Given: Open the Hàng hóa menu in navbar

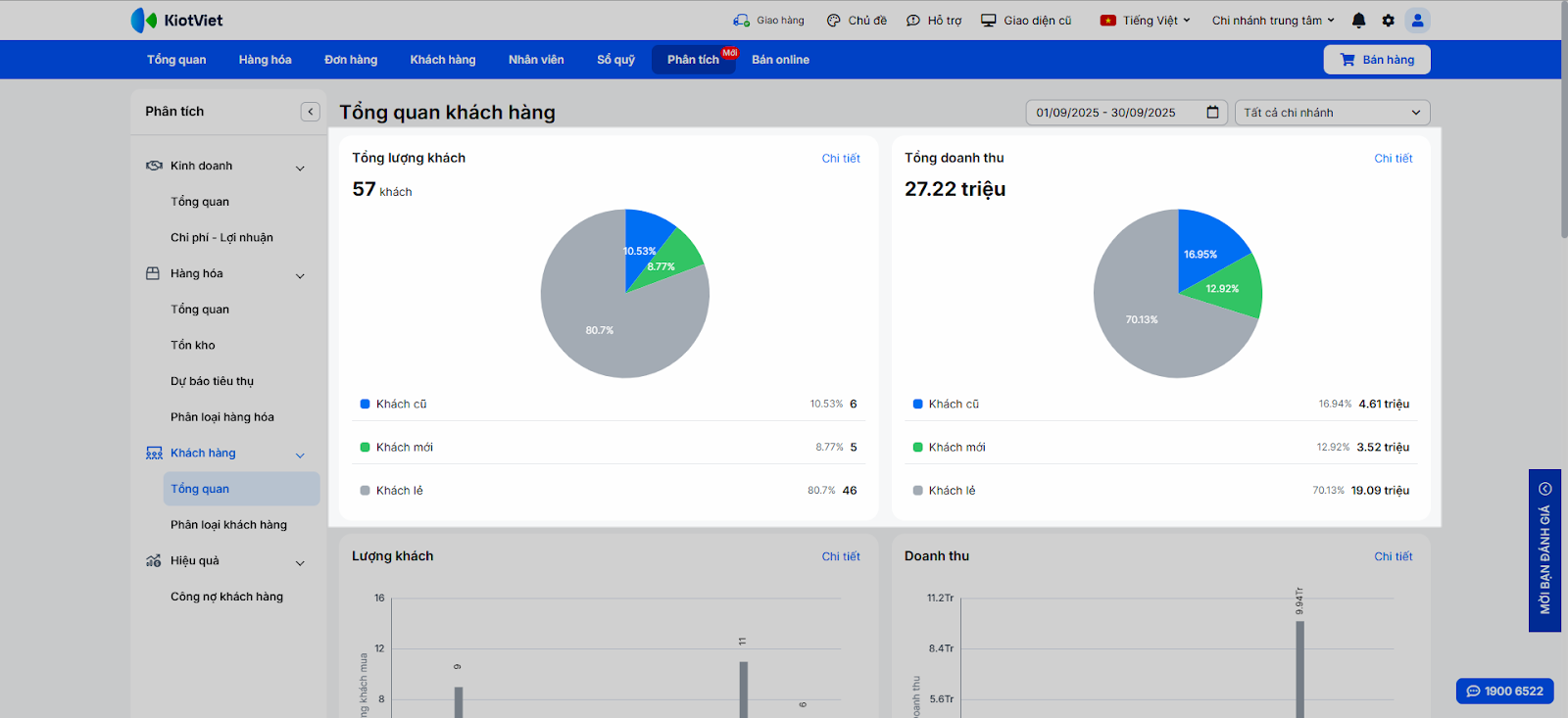Looking at the screenshot, I should pyautogui.click(x=265, y=60).
